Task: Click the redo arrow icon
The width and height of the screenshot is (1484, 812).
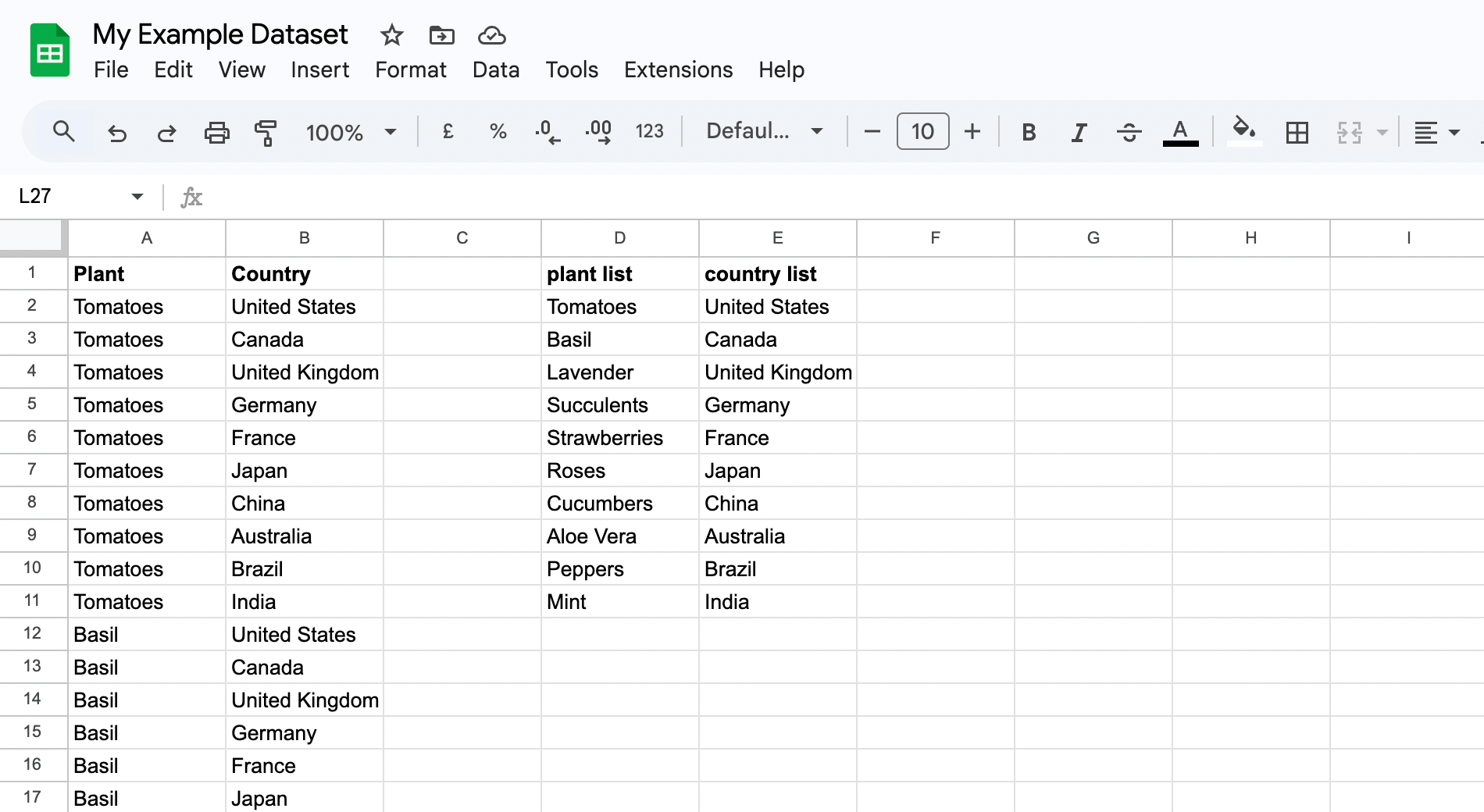Action: (x=167, y=132)
